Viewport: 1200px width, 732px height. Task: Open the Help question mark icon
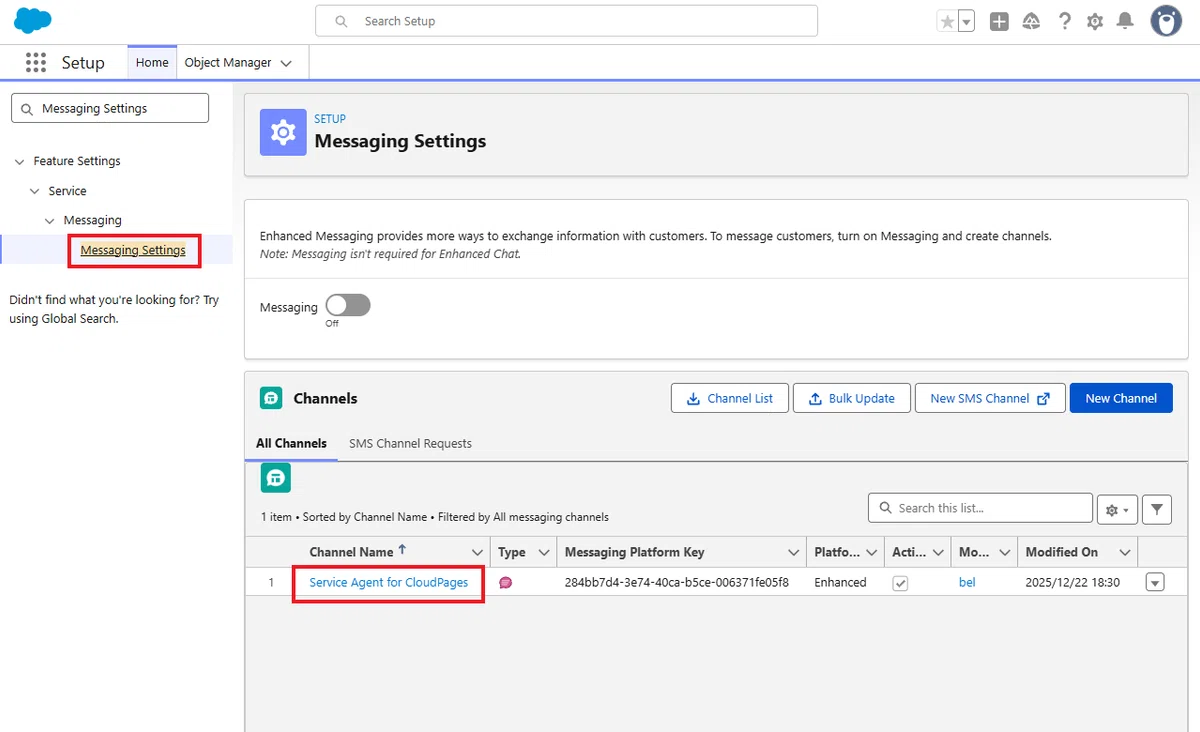(1064, 21)
